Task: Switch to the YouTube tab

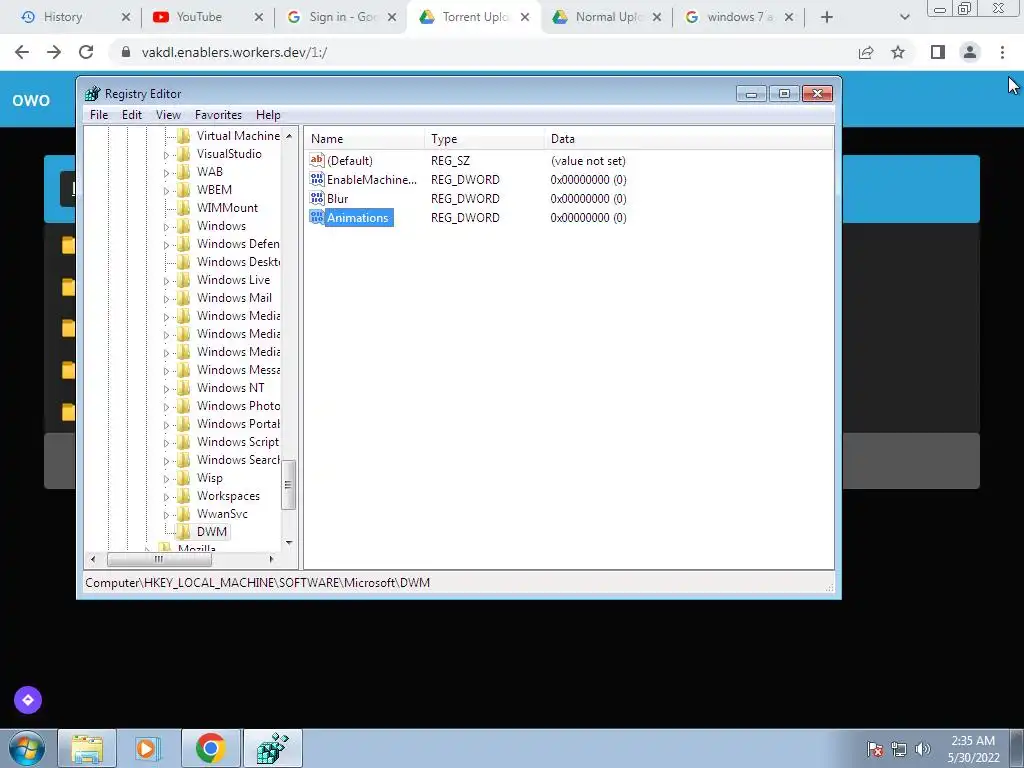Action: pyautogui.click(x=206, y=17)
